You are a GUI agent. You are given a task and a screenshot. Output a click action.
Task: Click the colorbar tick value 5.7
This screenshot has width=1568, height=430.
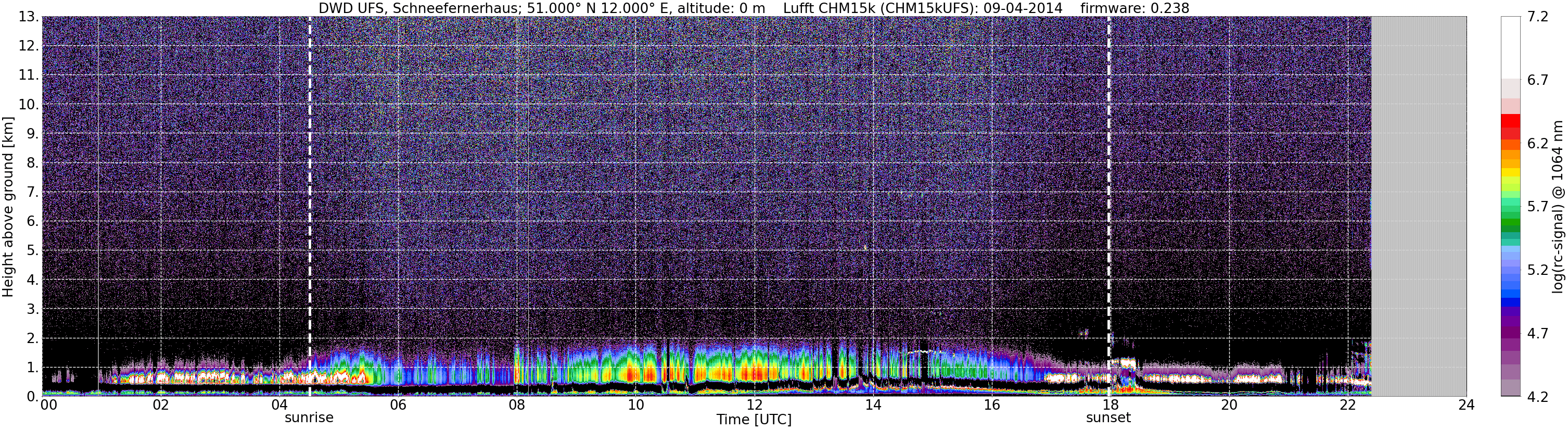point(1538,207)
